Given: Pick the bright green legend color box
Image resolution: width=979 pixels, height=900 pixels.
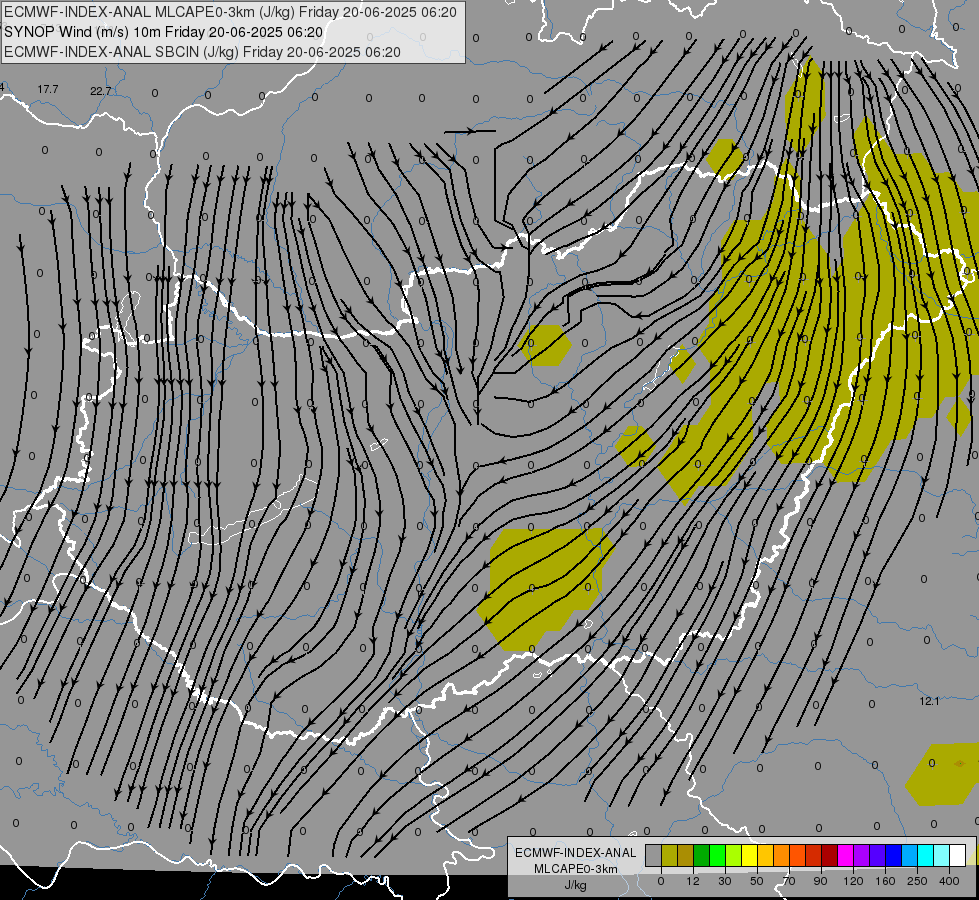Looking at the screenshot, I should [x=718, y=855].
